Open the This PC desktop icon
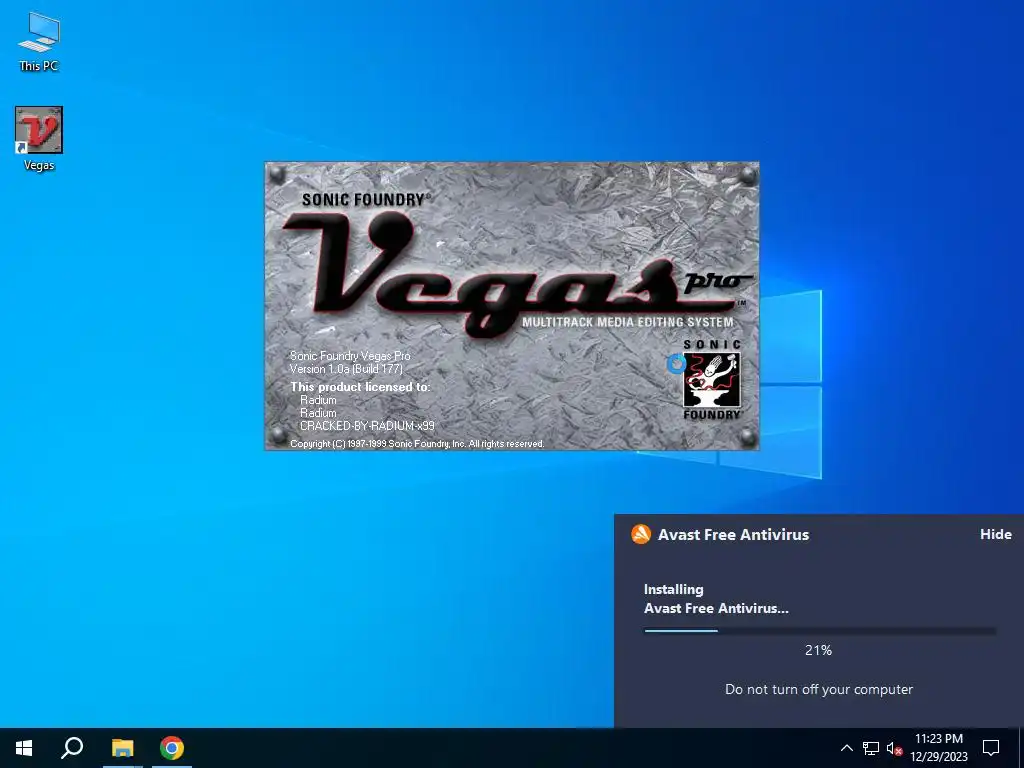Image resolution: width=1024 pixels, height=768 pixels. [x=38, y=42]
